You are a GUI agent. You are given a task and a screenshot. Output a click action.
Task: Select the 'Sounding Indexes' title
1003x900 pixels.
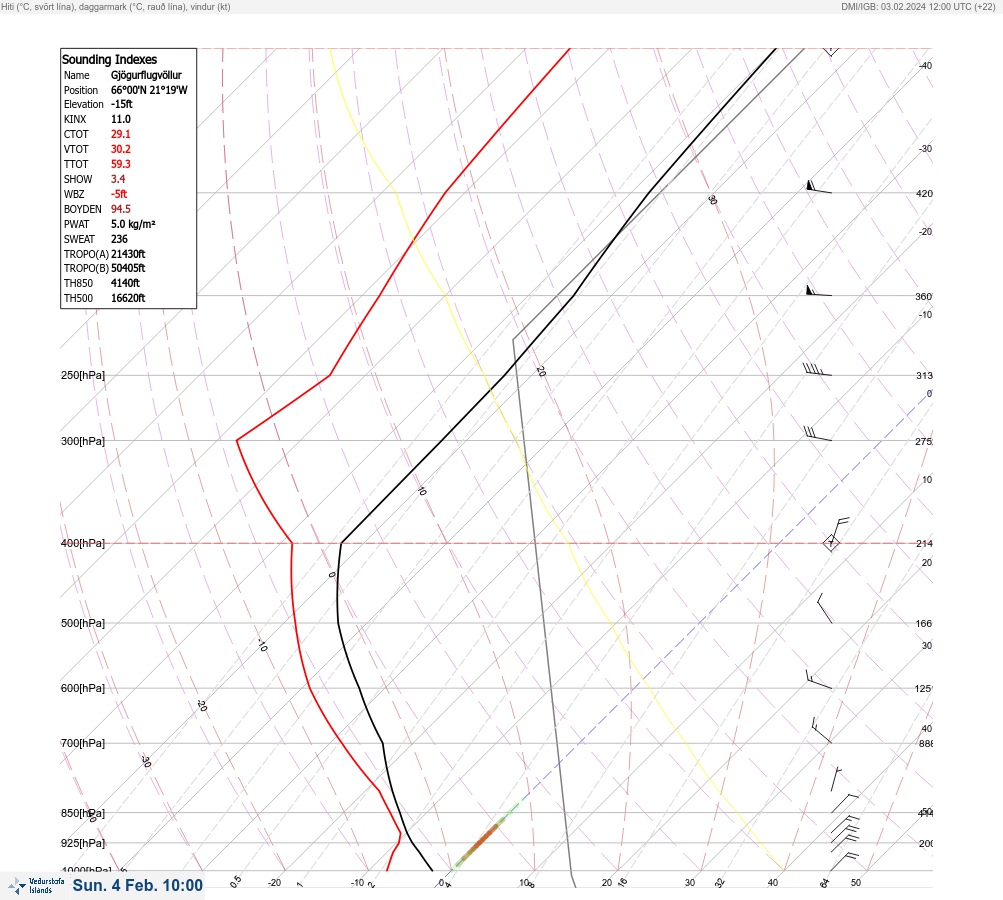pyautogui.click(x=109, y=59)
